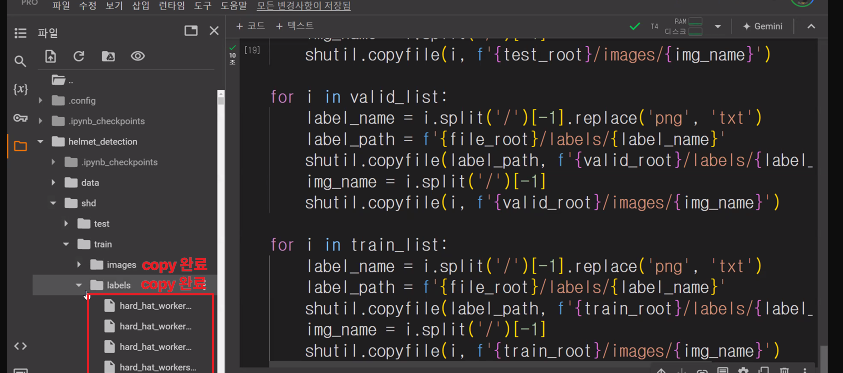Add a cell with + 코드
Viewport: 843px width, 373px height.
[x=250, y=26]
